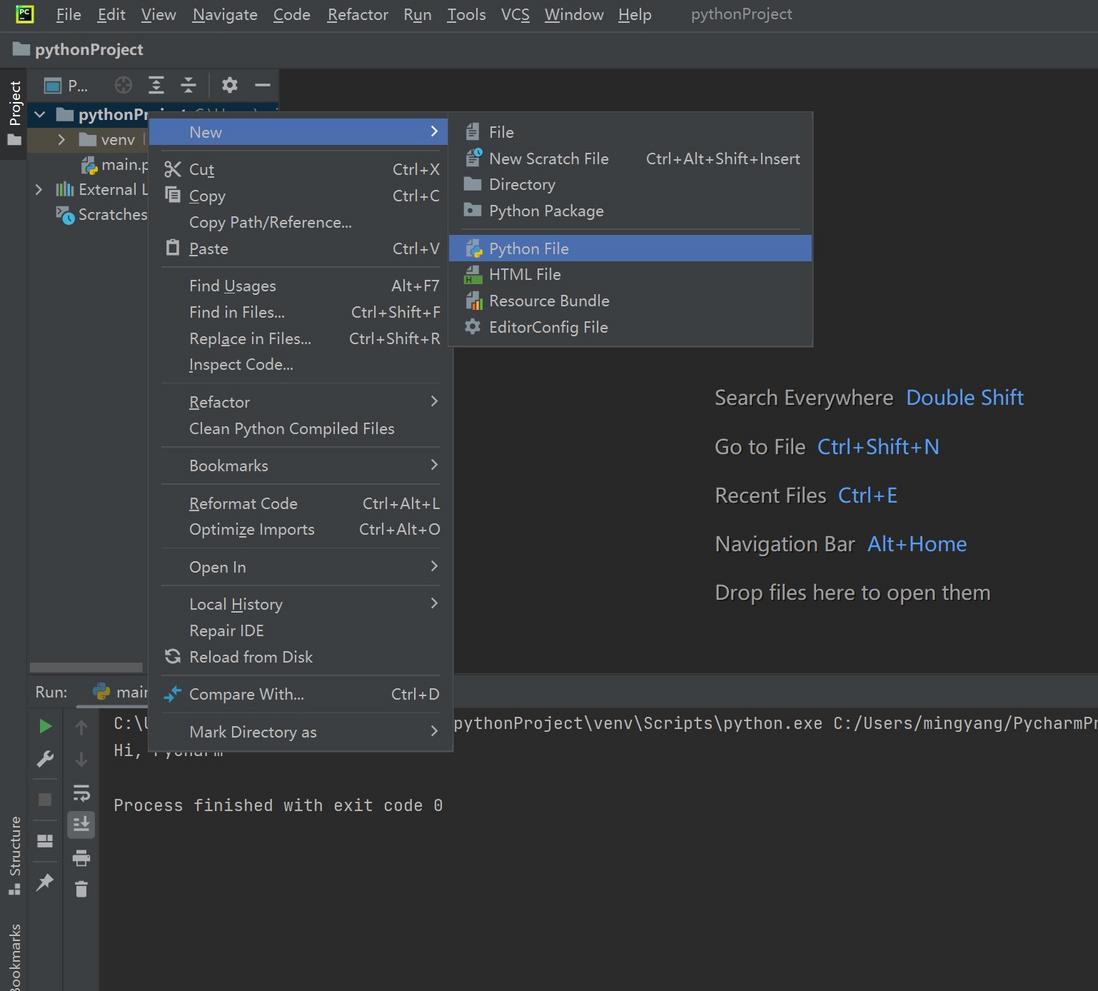Toggle scroll-to-end button in Run console
Screen dimensions: 1098x991
(81, 824)
